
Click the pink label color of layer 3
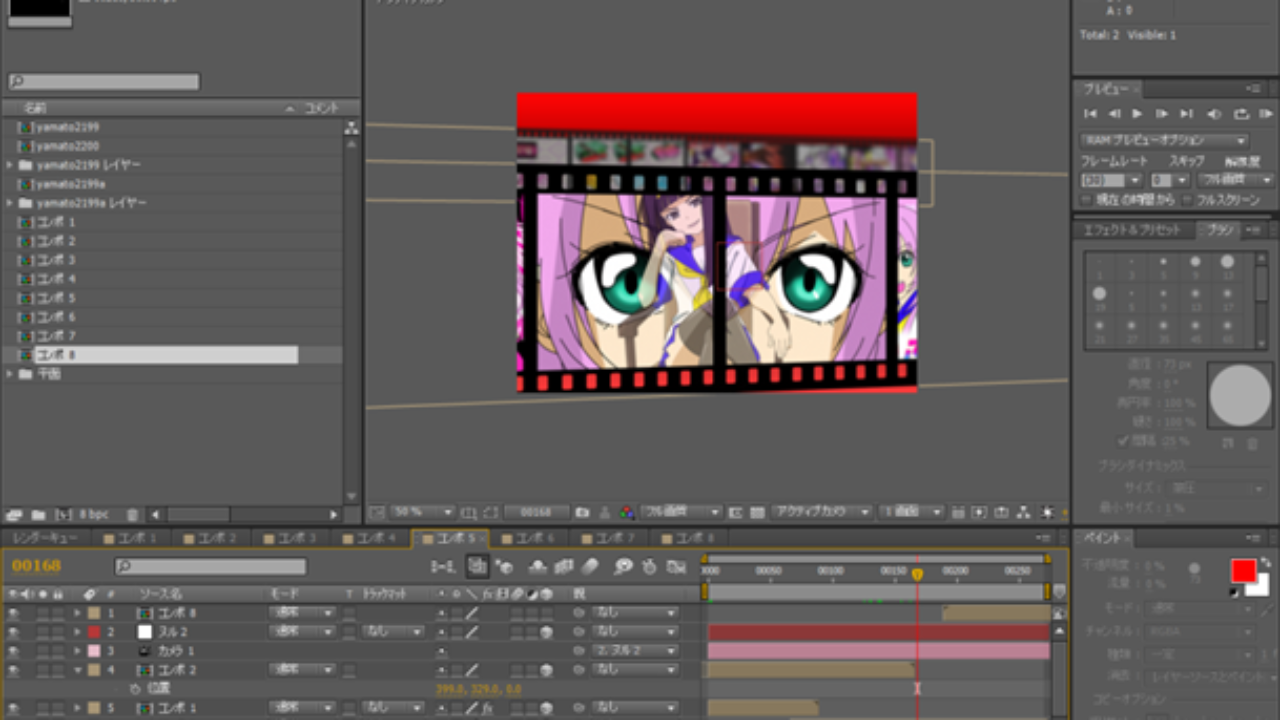tap(94, 651)
